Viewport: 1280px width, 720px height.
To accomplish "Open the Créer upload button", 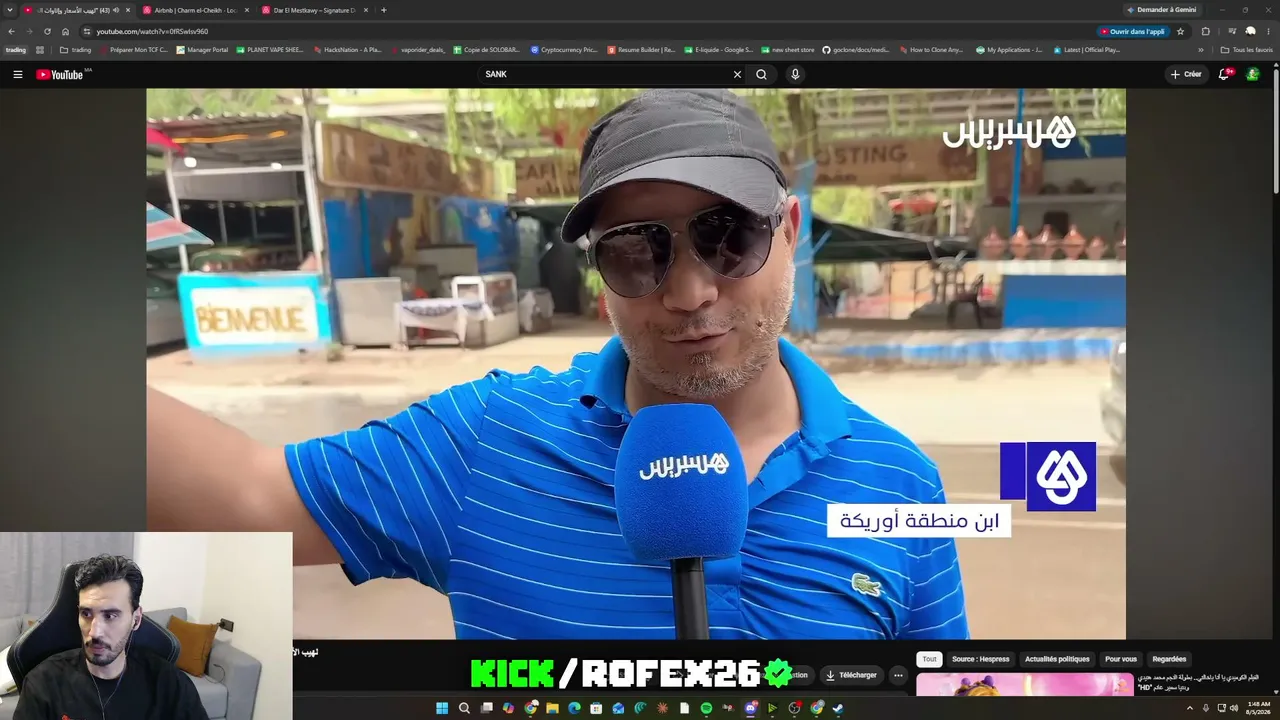I will click(x=1186, y=74).
